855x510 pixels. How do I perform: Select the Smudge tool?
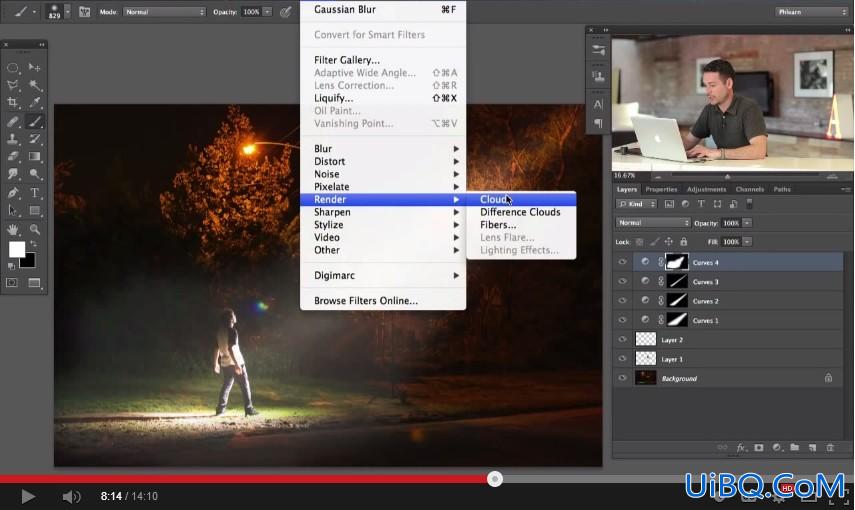pyautogui.click(x=13, y=174)
